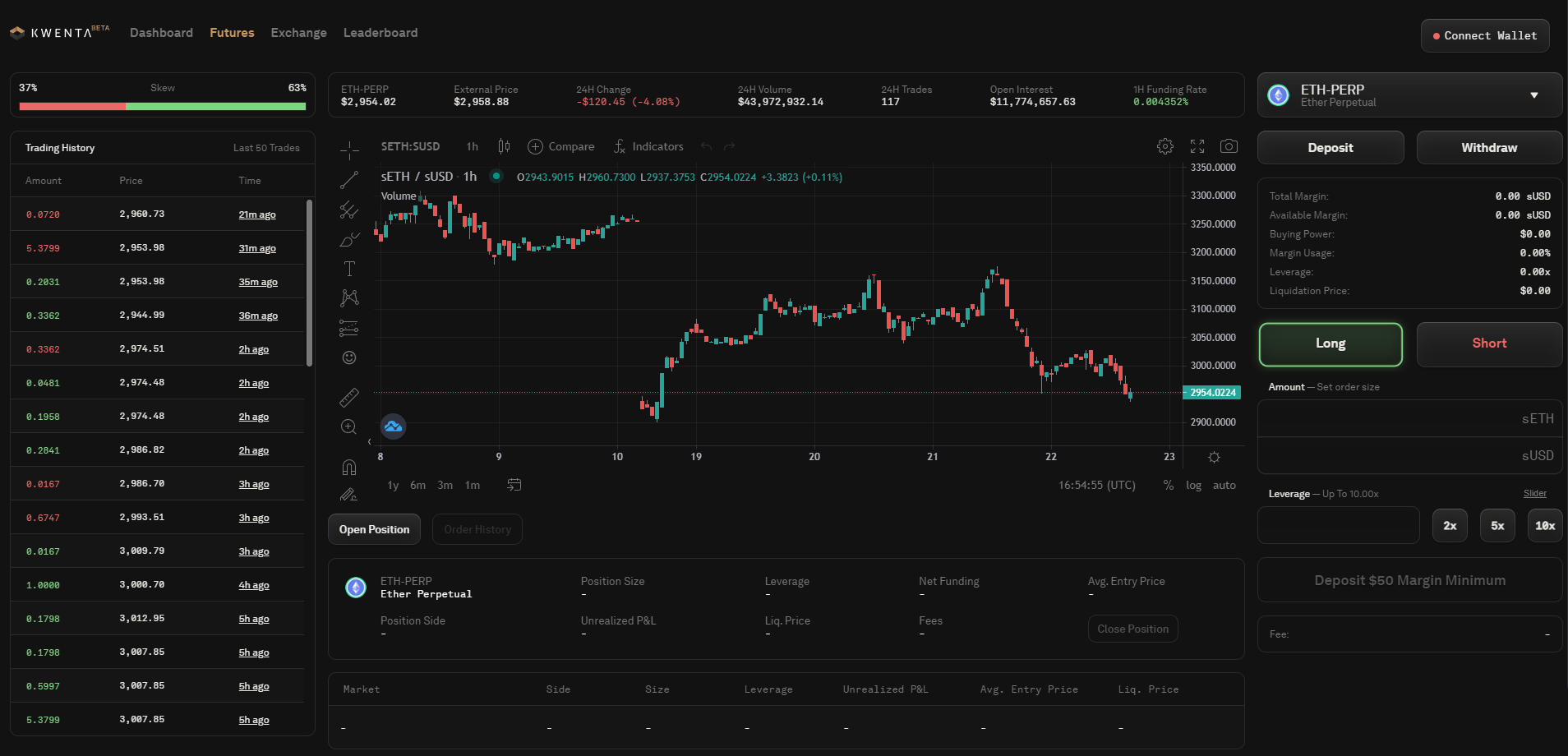Open the Compare symbol dialog
Image resolution: width=1568 pixels, height=756 pixels.
[561, 146]
